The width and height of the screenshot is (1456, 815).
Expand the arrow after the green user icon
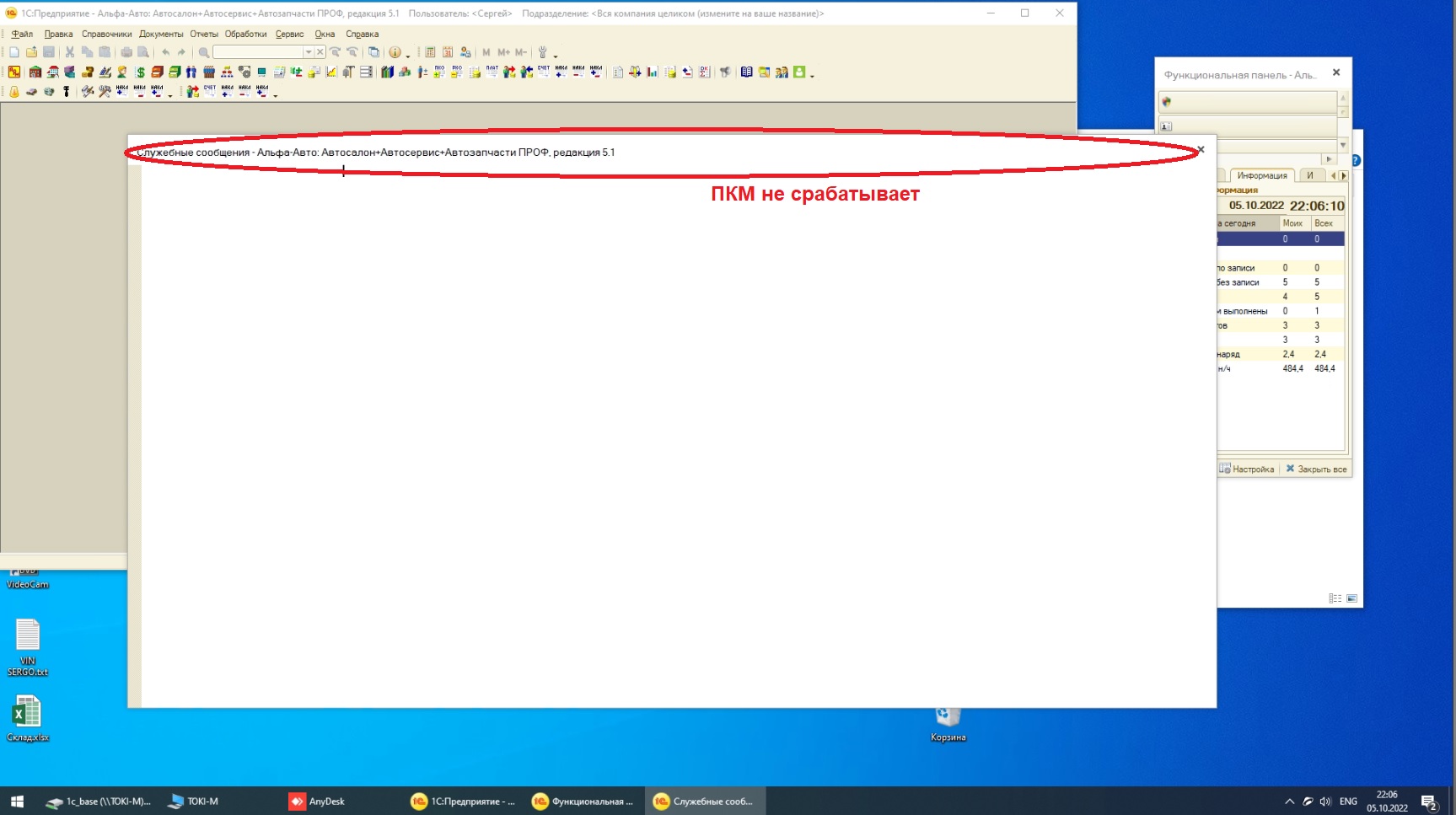point(812,75)
